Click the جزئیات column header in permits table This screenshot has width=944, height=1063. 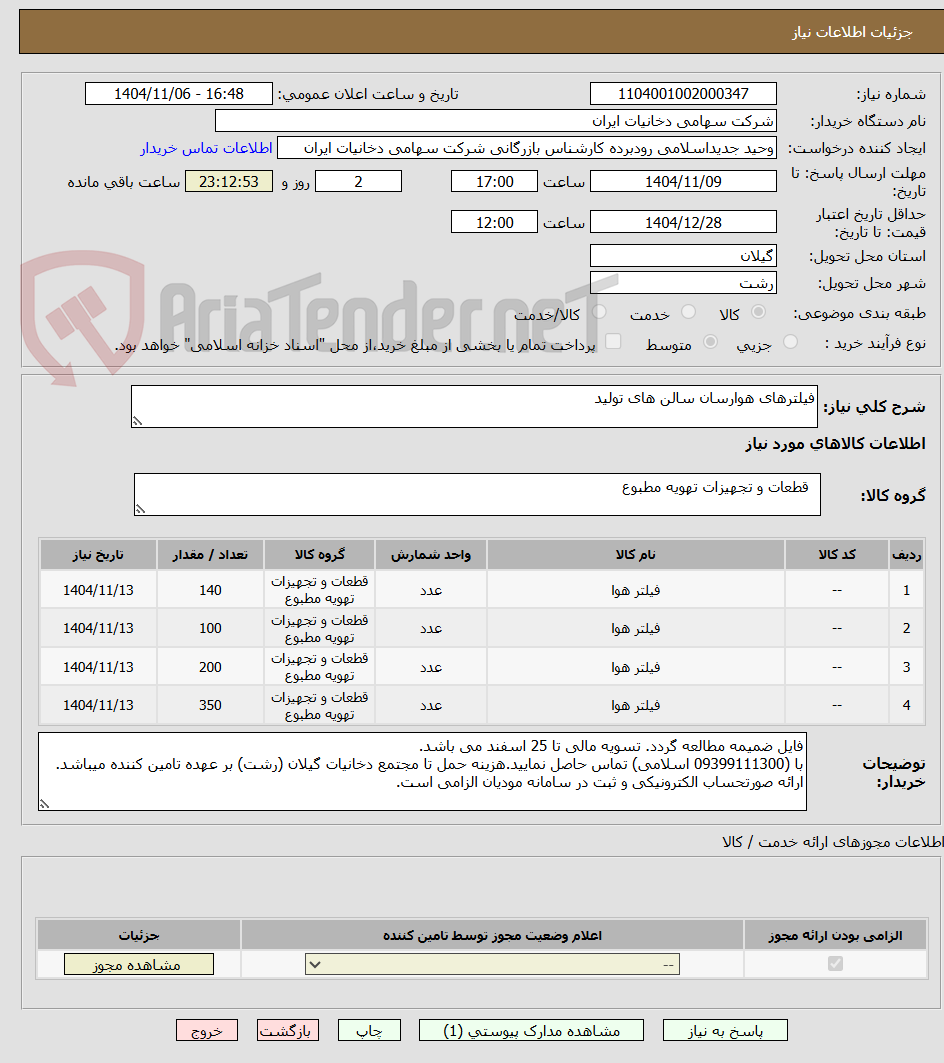click(x=139, y=936)
